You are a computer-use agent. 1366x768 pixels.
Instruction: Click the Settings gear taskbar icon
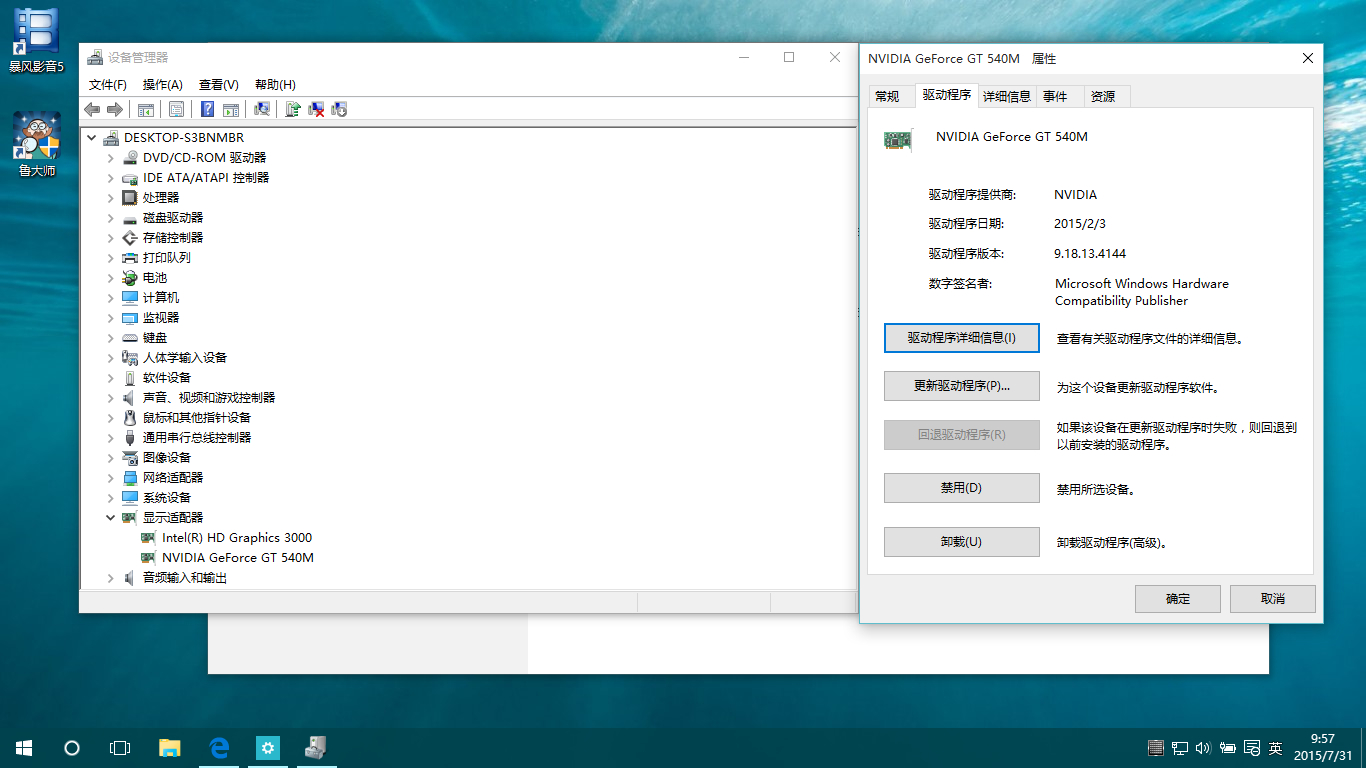tap(267, 747)
